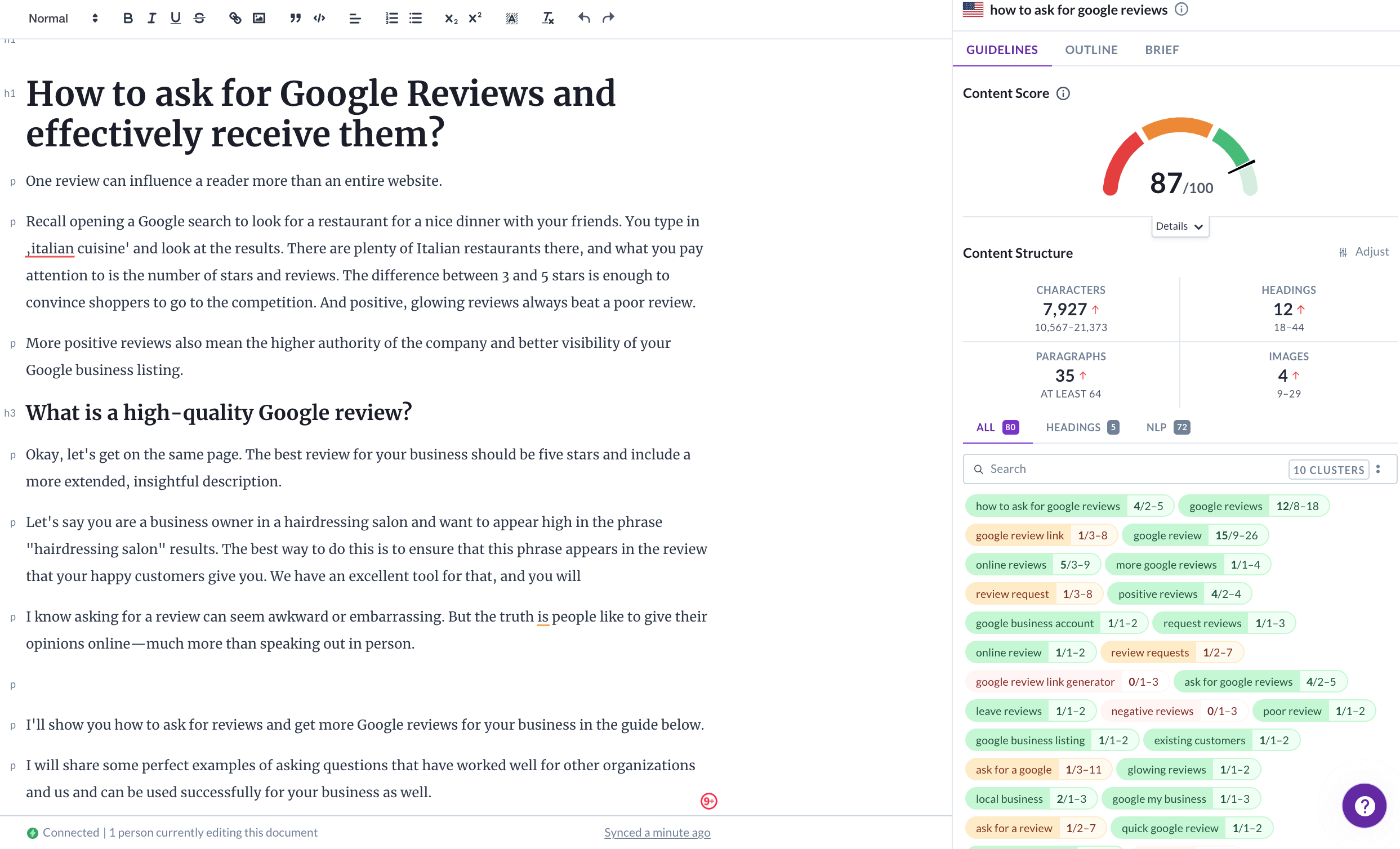
Task: Undo the last edit
Action: click(583, 17)
